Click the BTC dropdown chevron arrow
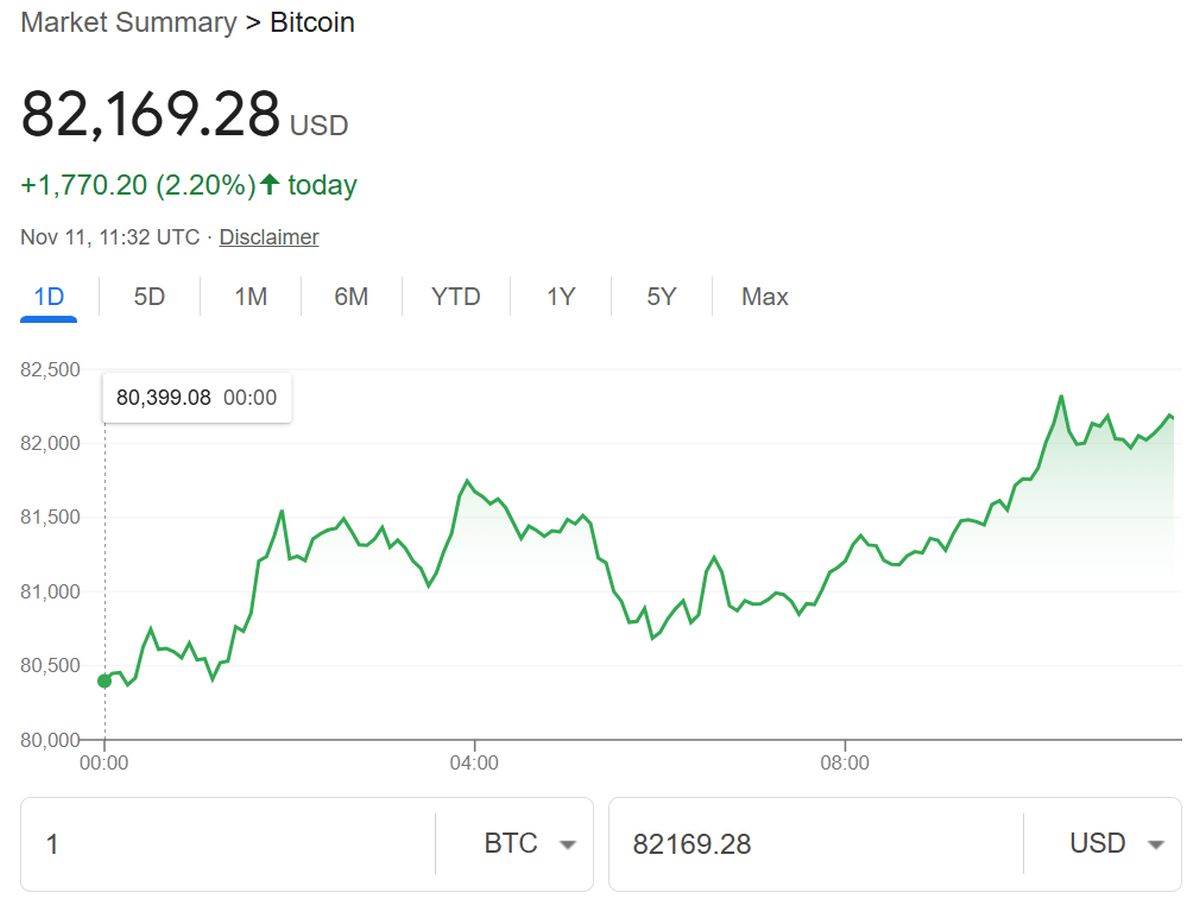This screenshot has width=1200, height=900. point(567,845)
